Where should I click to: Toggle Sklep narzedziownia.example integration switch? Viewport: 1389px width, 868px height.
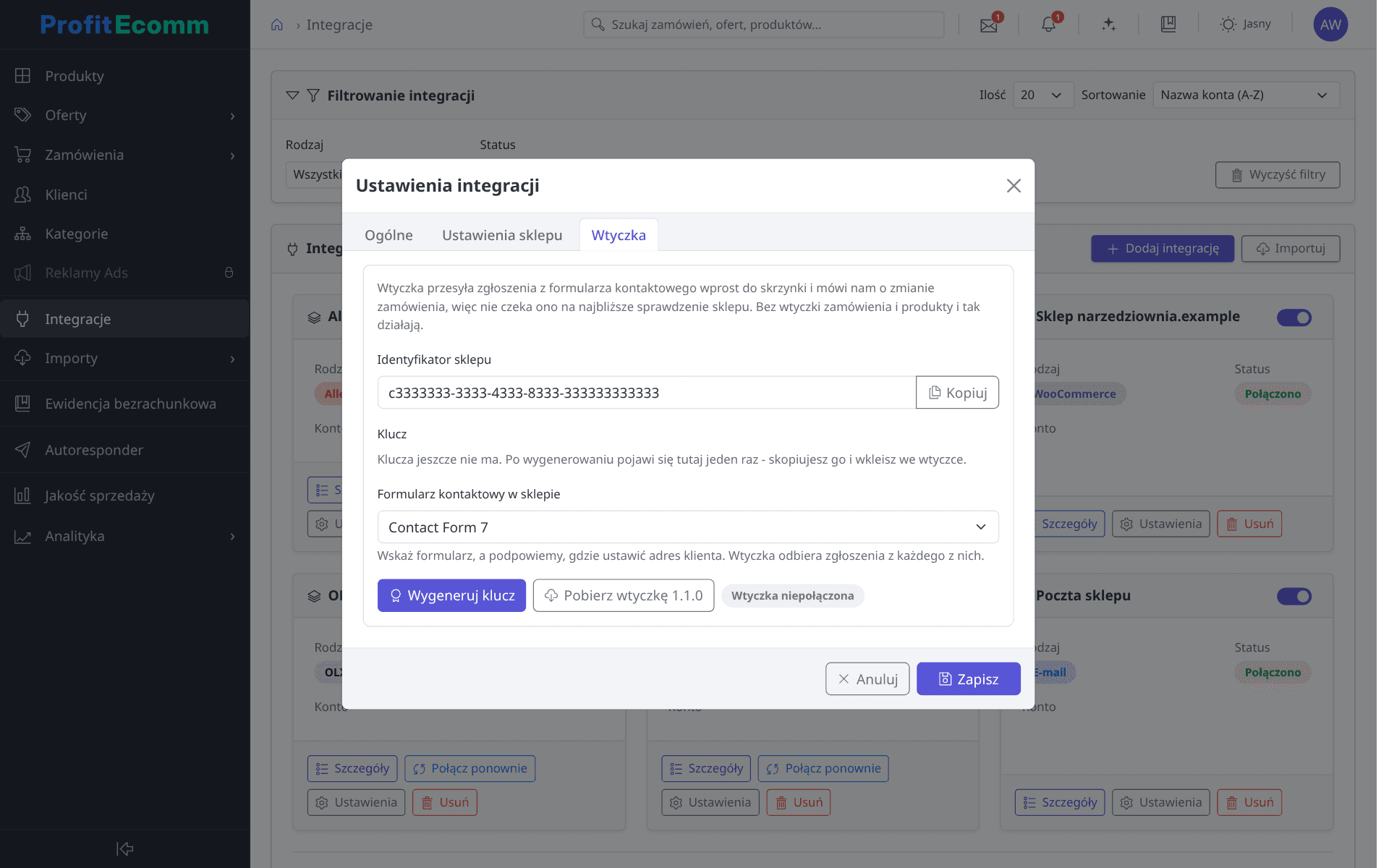[x=1294, y=318]
